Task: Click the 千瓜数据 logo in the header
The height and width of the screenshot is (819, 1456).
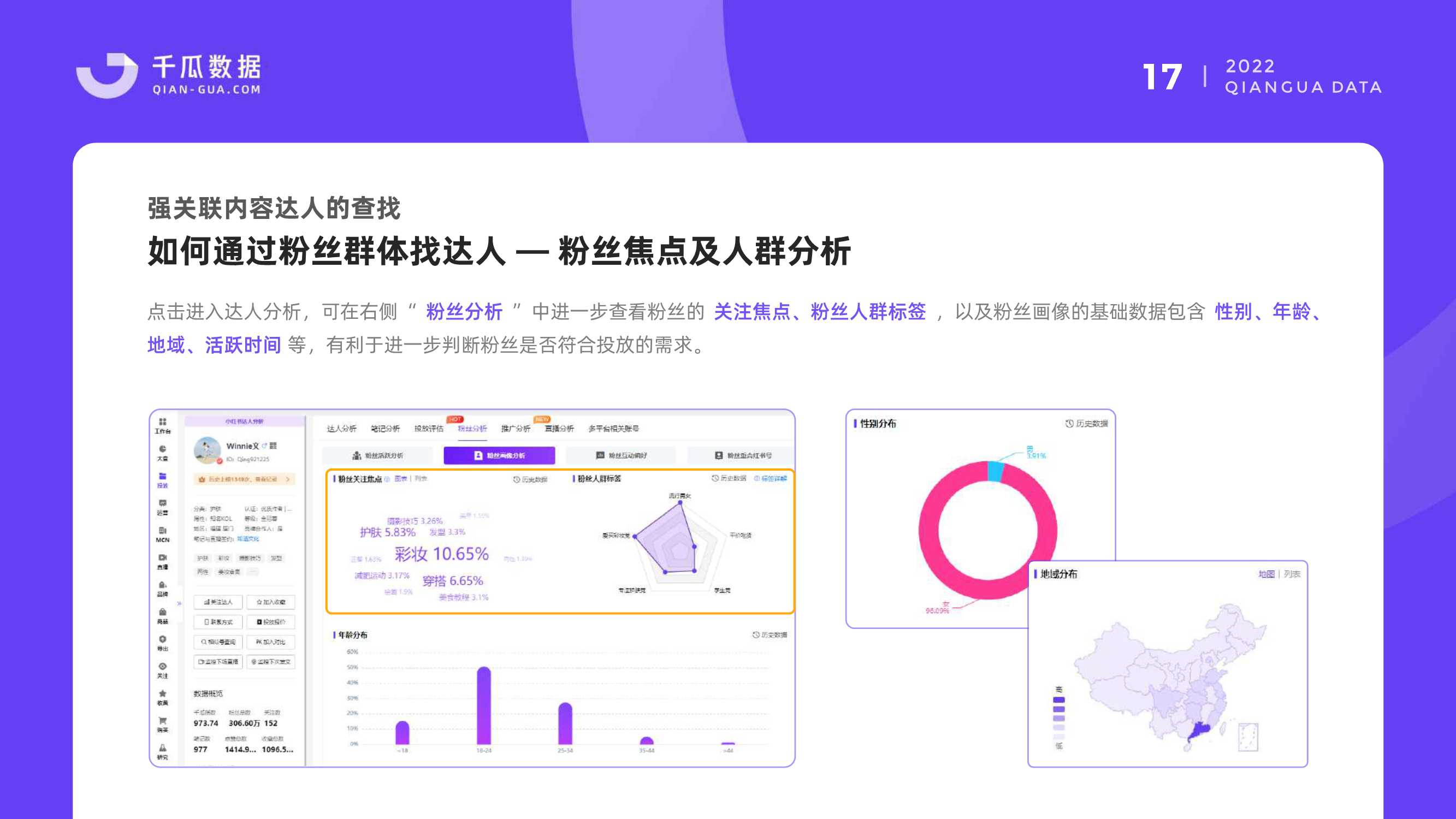Action: tap(168, 76)
